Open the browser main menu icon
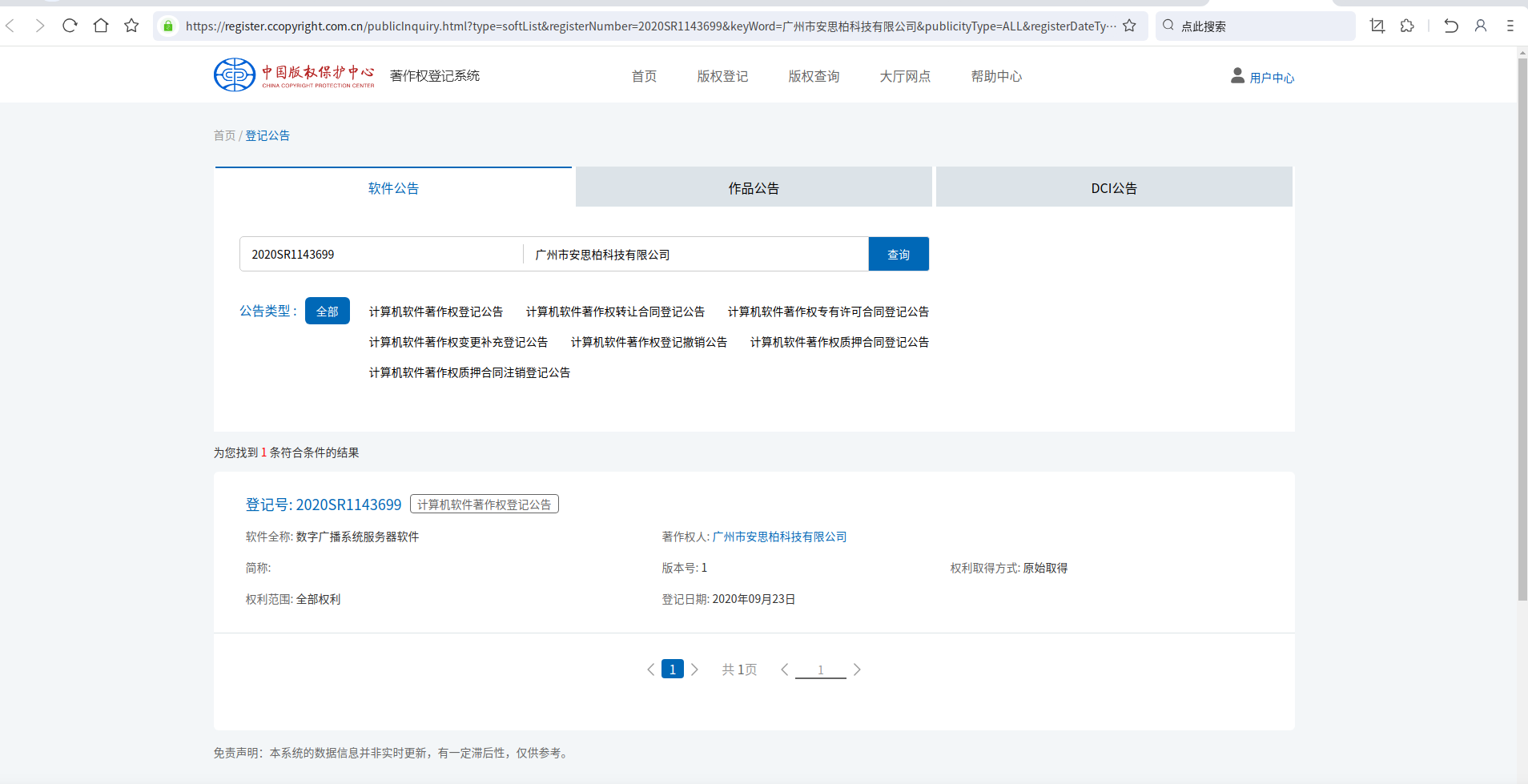The width and height of the screenshot is (1528, 784). coord(1510,26)
